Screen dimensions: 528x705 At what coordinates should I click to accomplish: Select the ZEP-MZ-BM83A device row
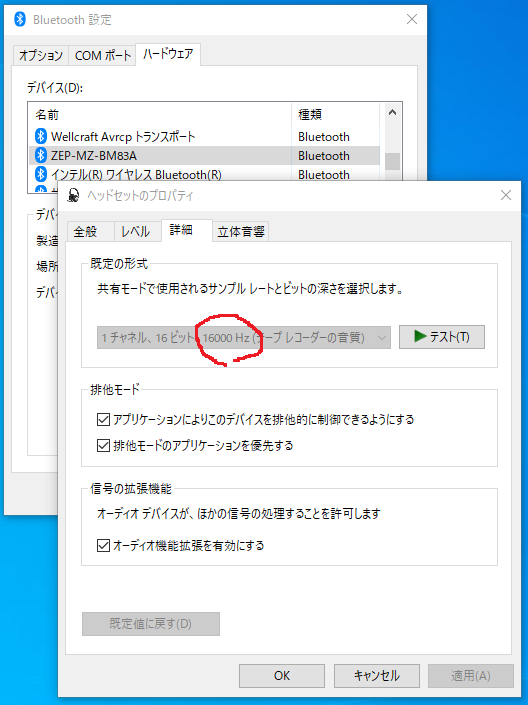point(204,155)
